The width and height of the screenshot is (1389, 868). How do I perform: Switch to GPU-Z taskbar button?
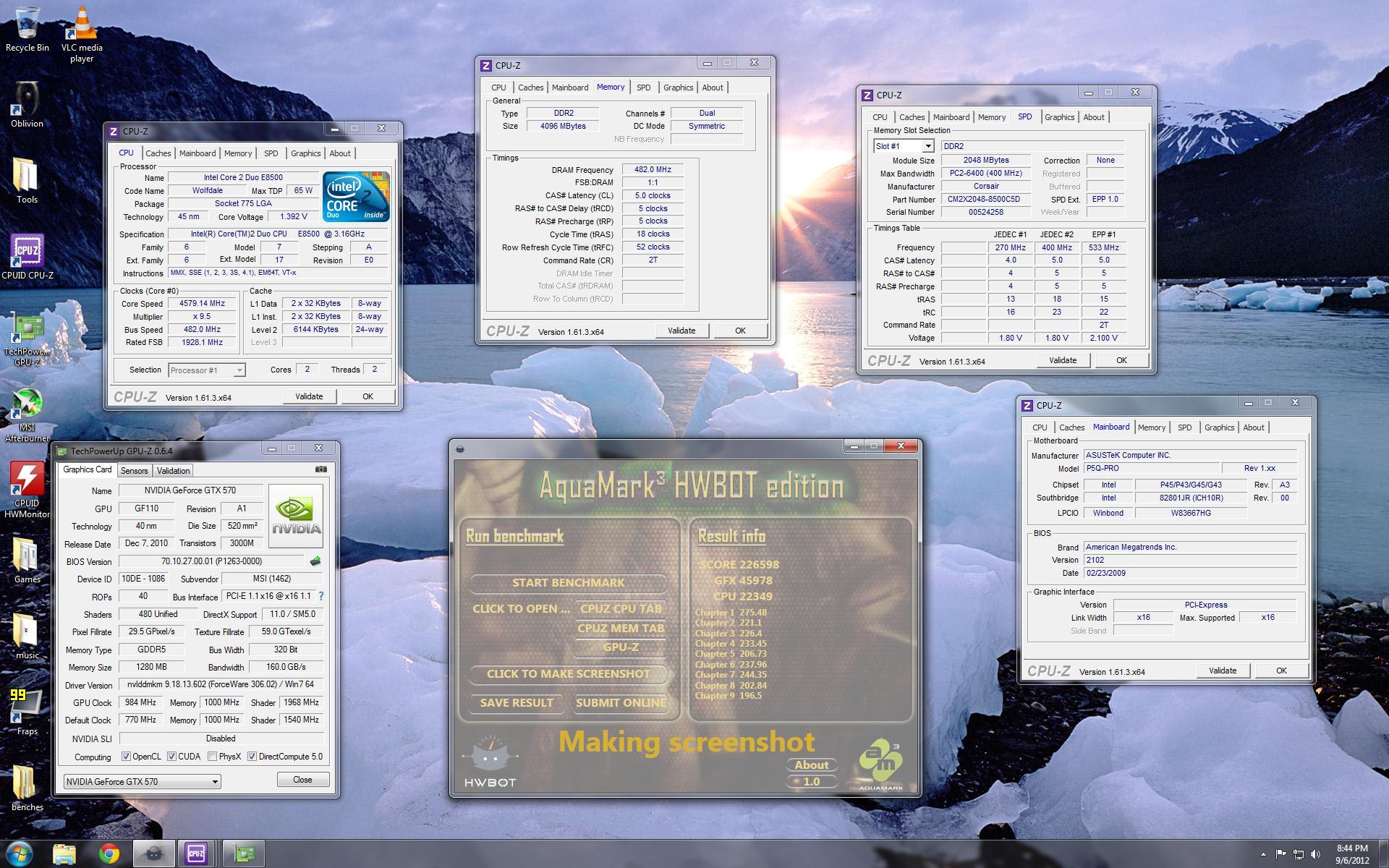[x=244, y=854]
